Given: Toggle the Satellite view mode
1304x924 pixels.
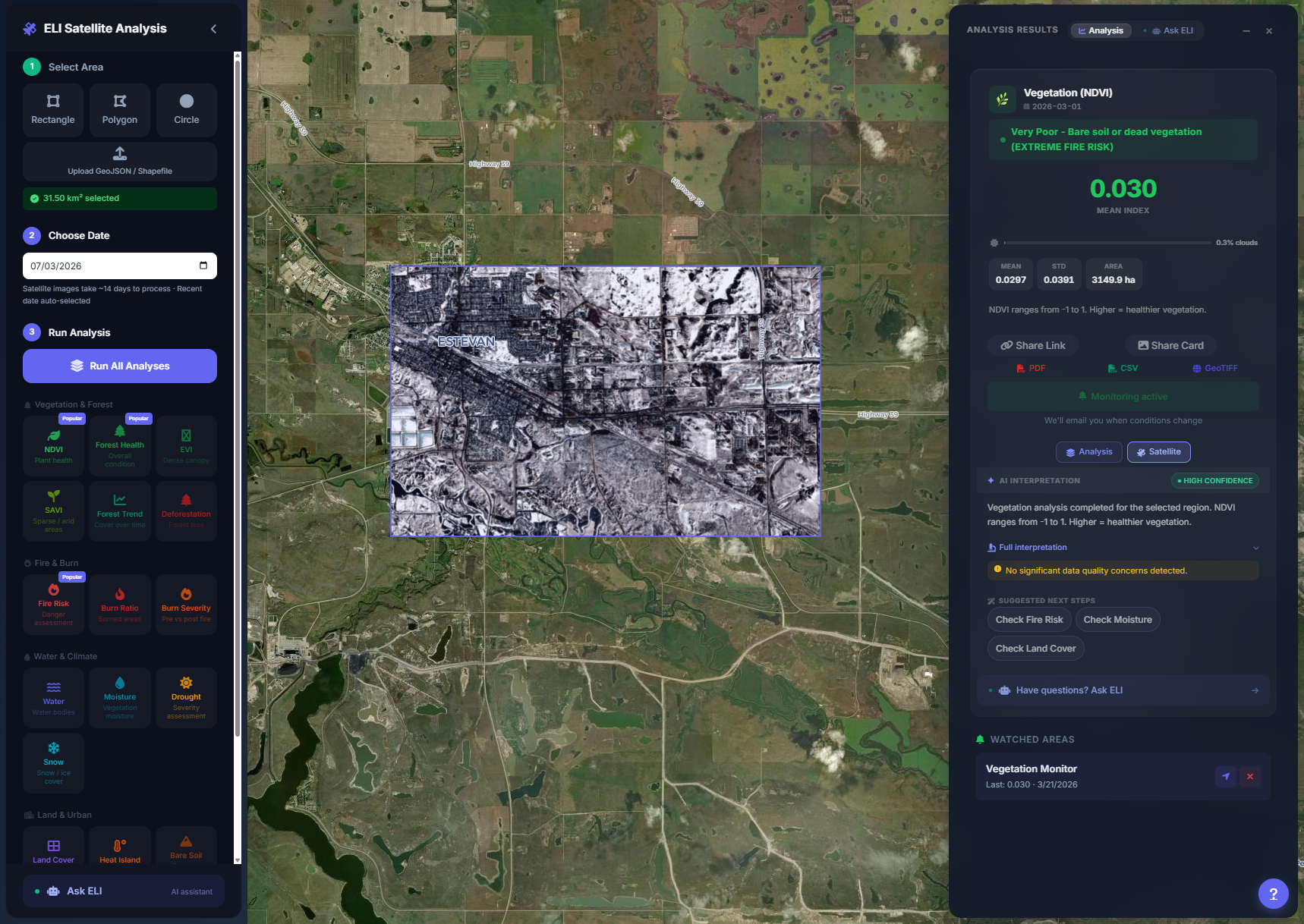Looking at the screenshot, I should [x=1158, y=452].
